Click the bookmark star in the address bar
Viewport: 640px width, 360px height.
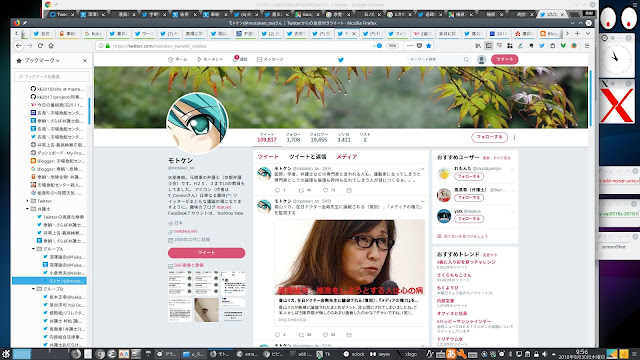(x=429, y=46)
